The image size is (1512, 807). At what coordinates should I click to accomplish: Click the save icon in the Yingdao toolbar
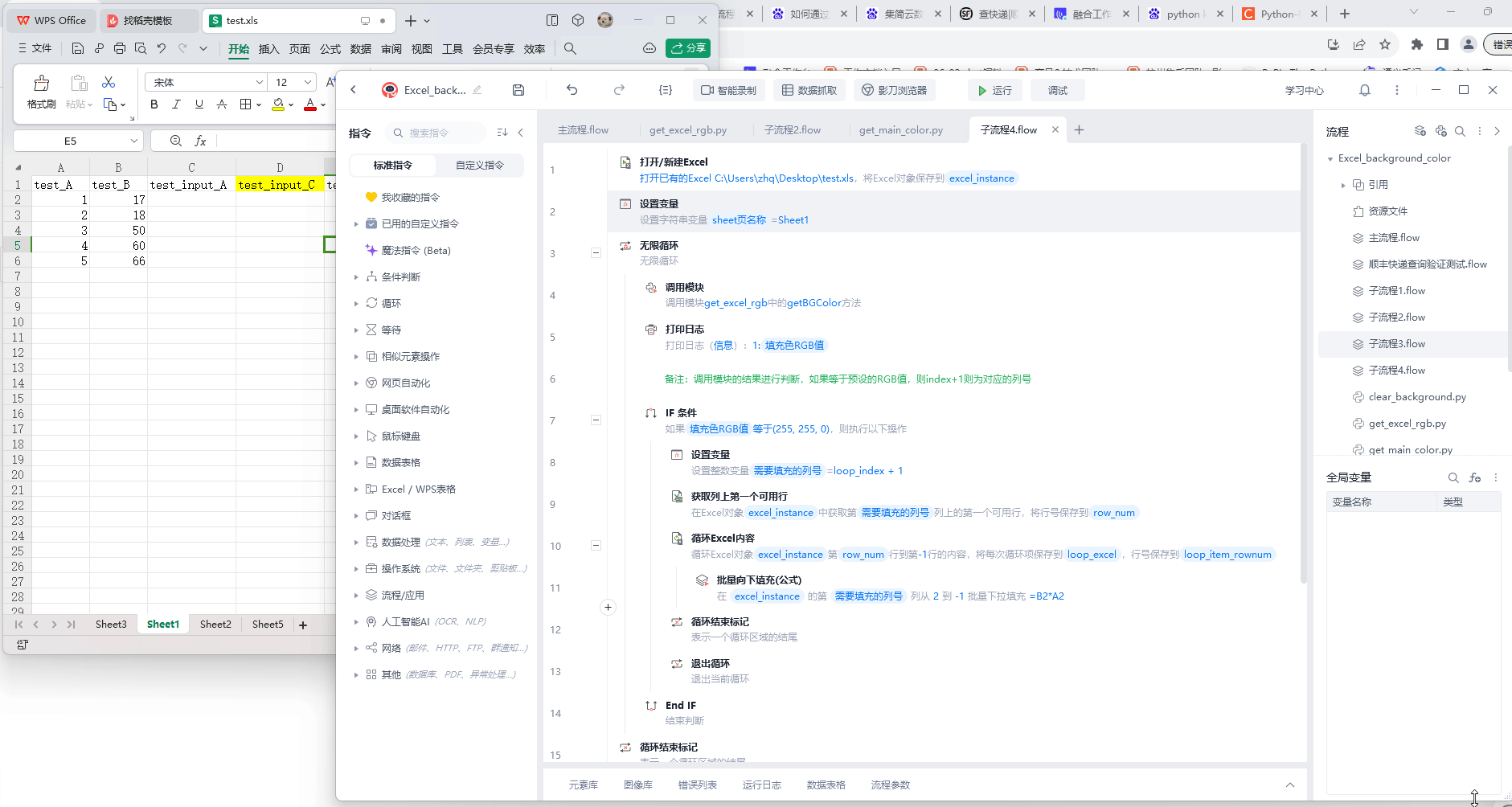pos(518,90)
